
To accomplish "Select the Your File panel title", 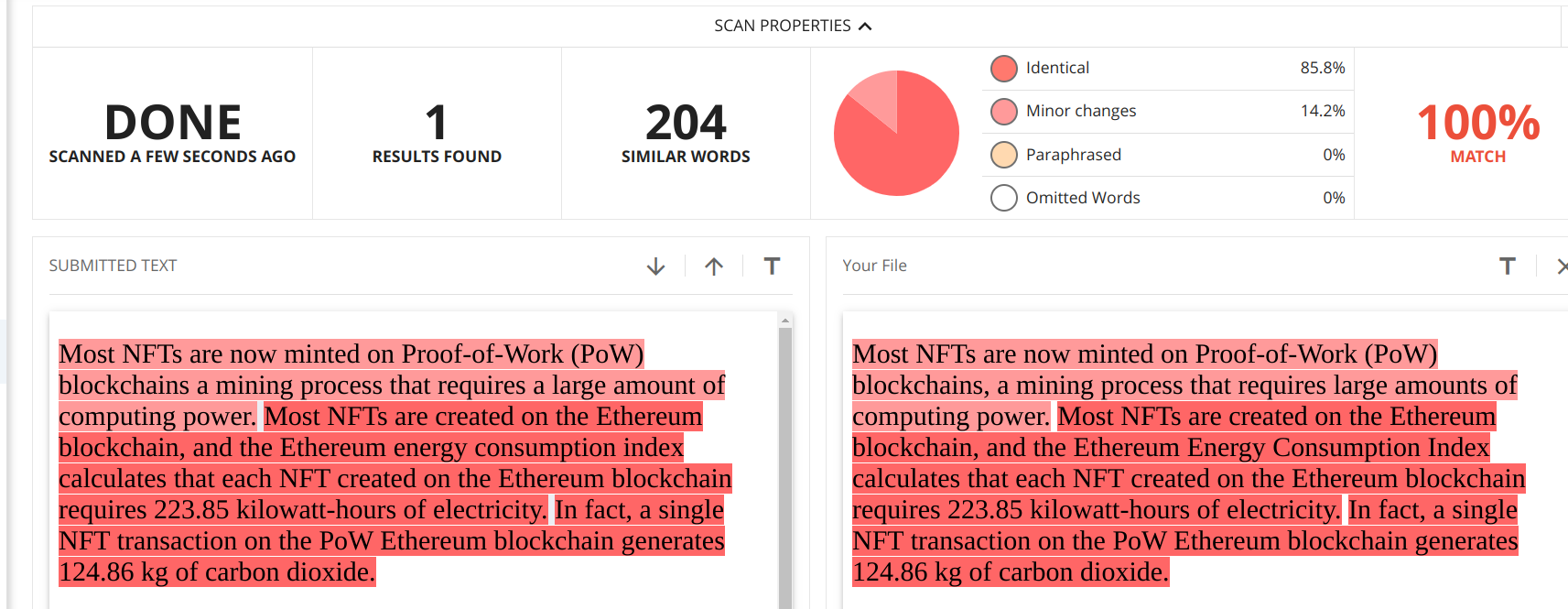I will (x=874, y=266).
